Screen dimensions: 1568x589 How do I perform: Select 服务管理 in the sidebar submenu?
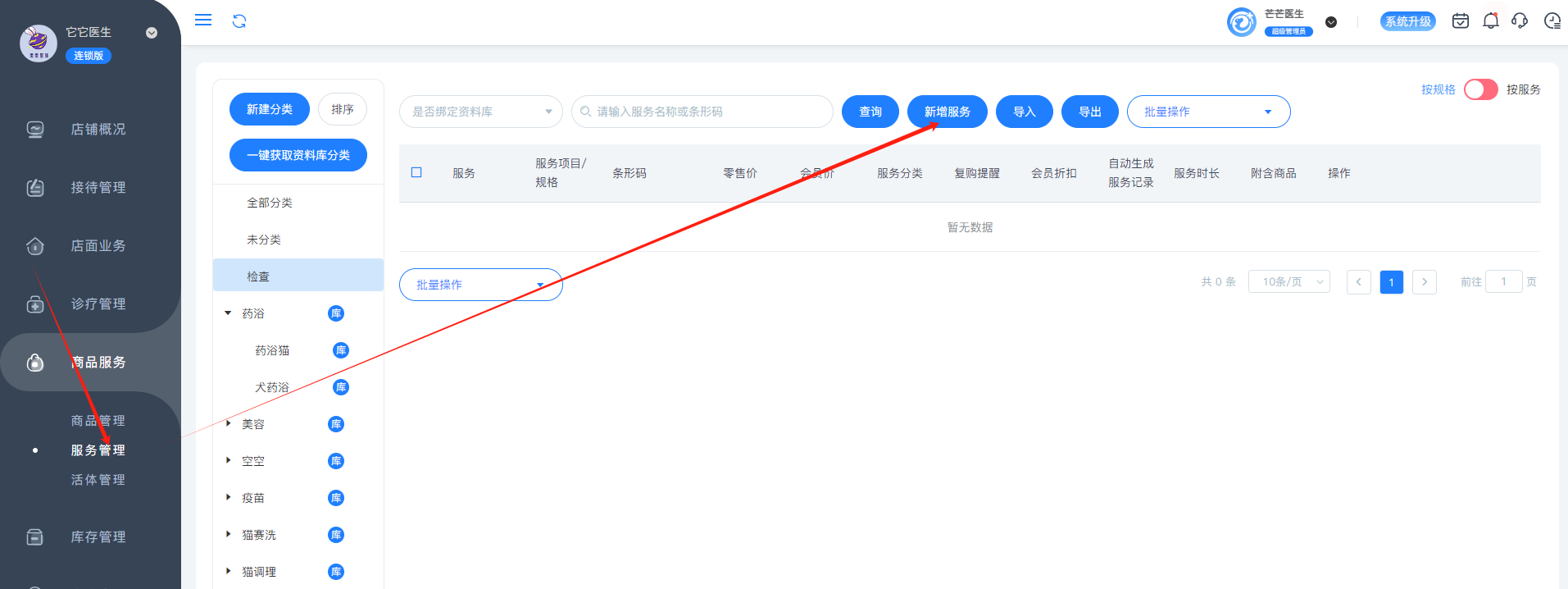[98, 450]
